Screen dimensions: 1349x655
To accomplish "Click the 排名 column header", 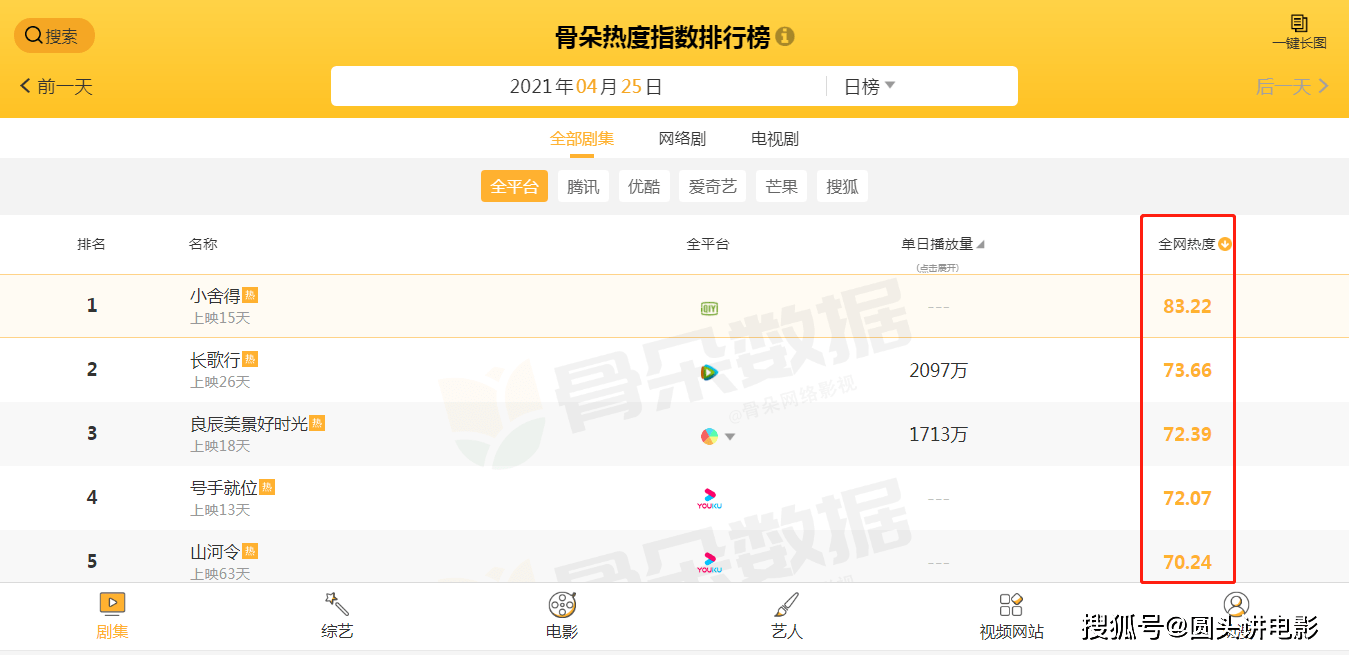I will 91,244.
